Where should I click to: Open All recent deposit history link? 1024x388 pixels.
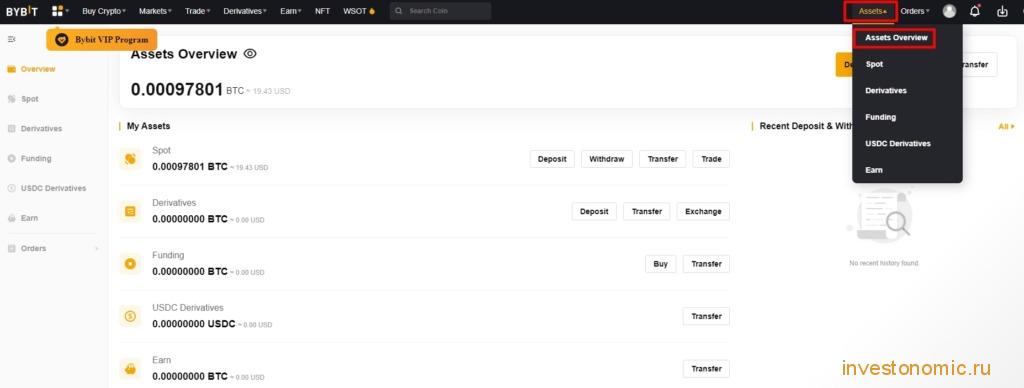pyautogui.click(x=1006, y=126)
